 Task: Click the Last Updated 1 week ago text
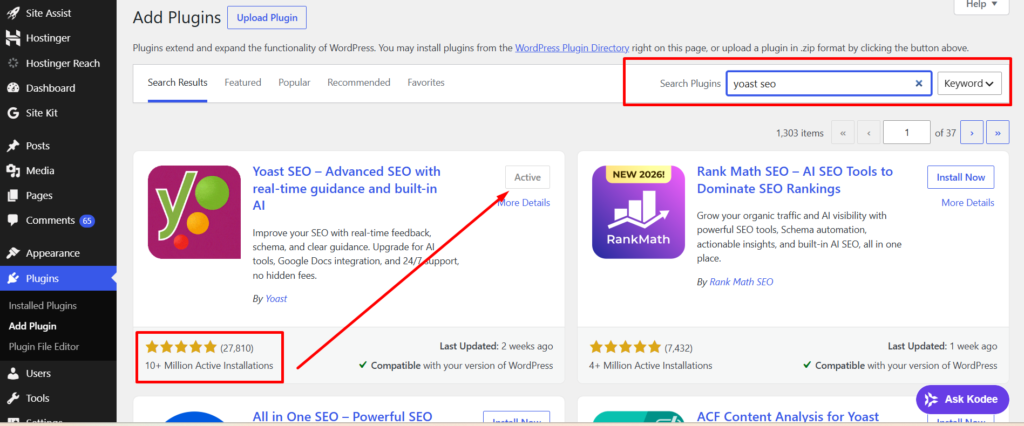pos(942,346)
